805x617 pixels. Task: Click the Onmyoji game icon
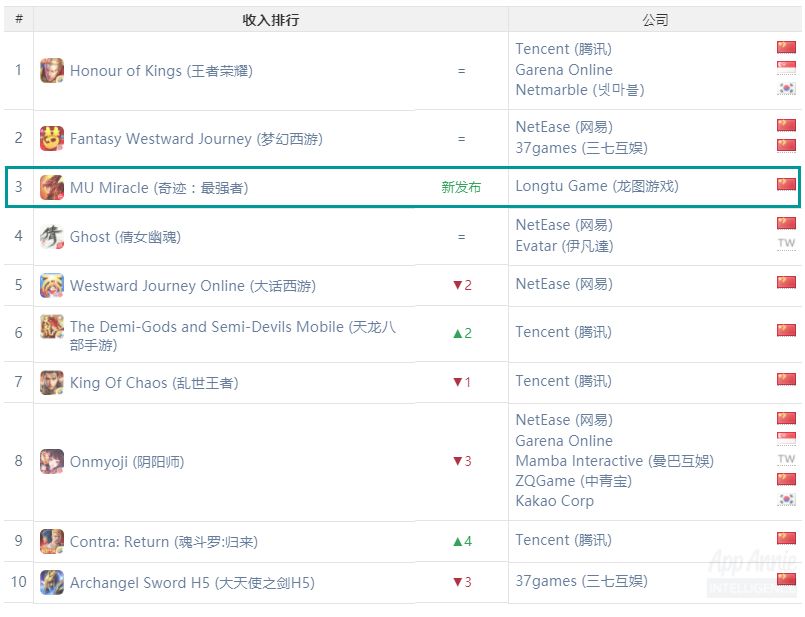(51, 462)
